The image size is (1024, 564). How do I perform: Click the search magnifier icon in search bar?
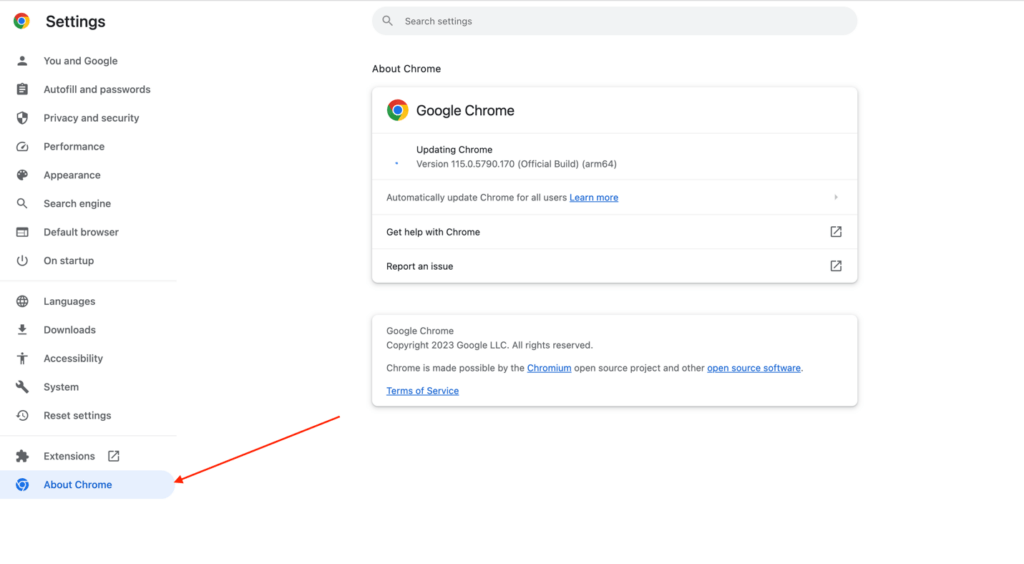tap(387, 21)
